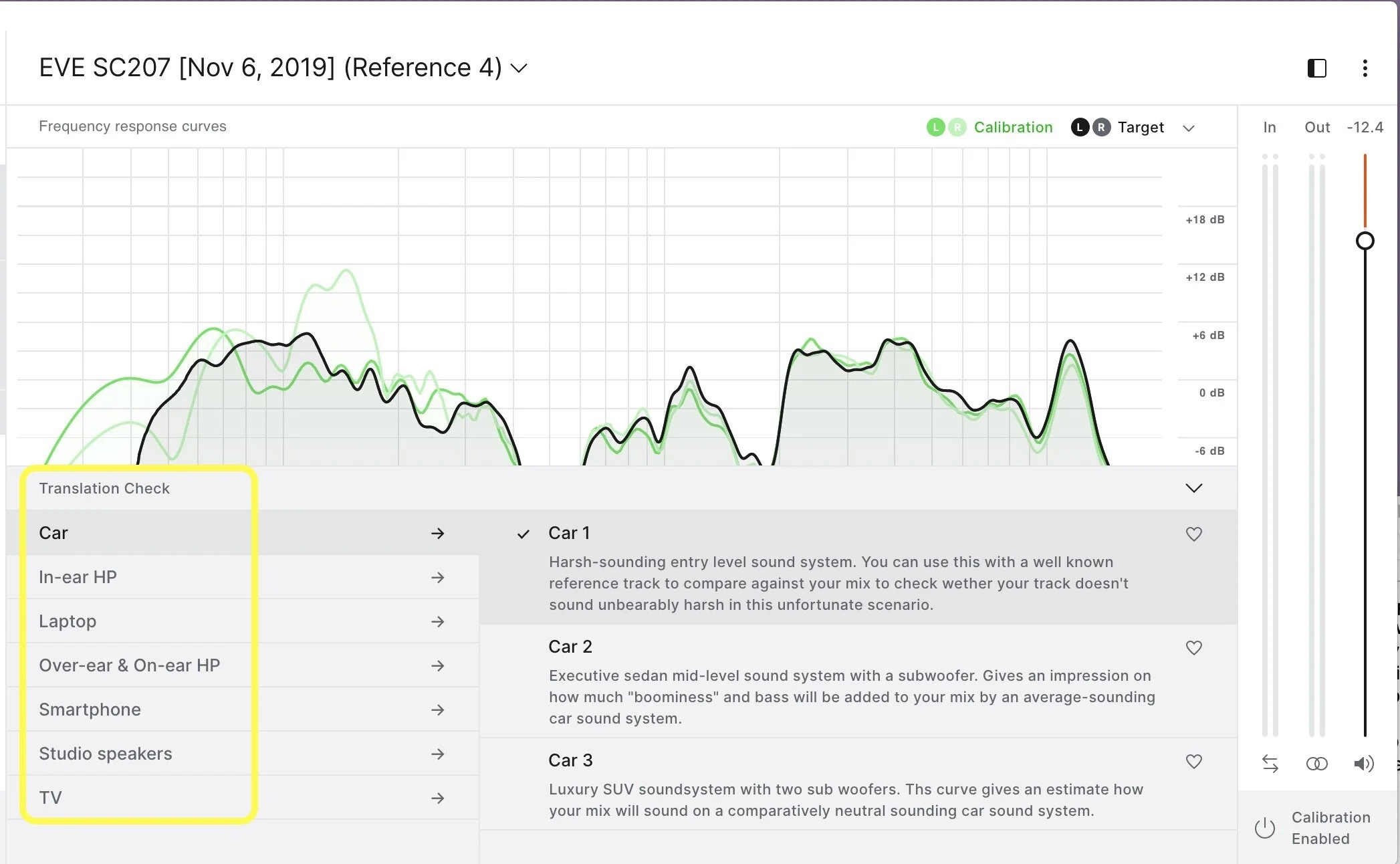Select the Laptop translation check entry
The image size is (1400, 864).
click(x=68, y=621)
